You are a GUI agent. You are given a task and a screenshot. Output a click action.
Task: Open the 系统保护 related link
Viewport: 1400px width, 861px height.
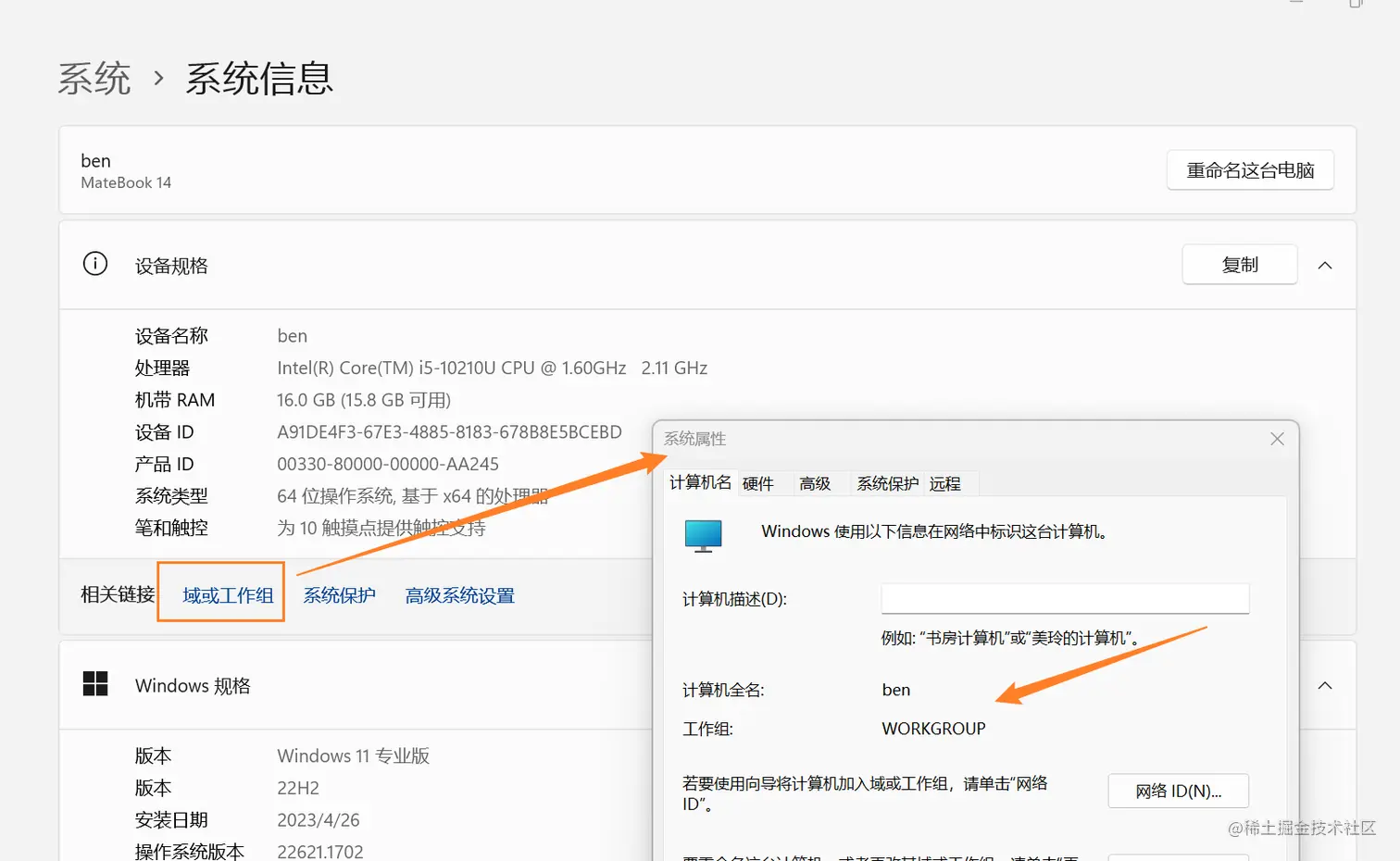pos(340,595)
